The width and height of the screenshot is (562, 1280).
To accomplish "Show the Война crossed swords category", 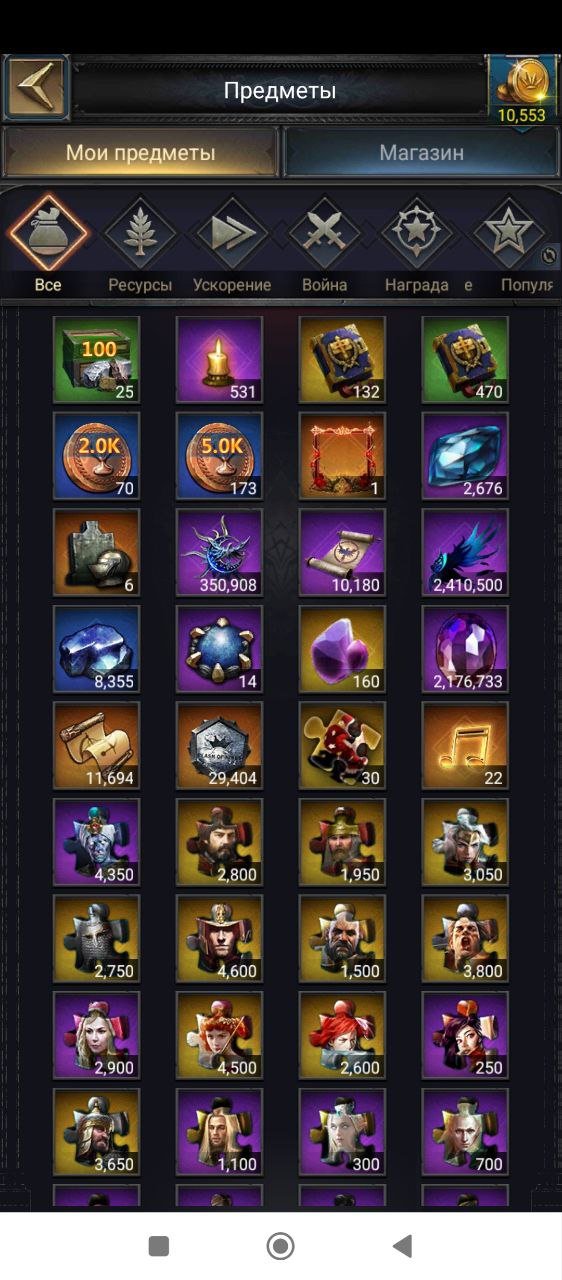I will pos(325,245).
